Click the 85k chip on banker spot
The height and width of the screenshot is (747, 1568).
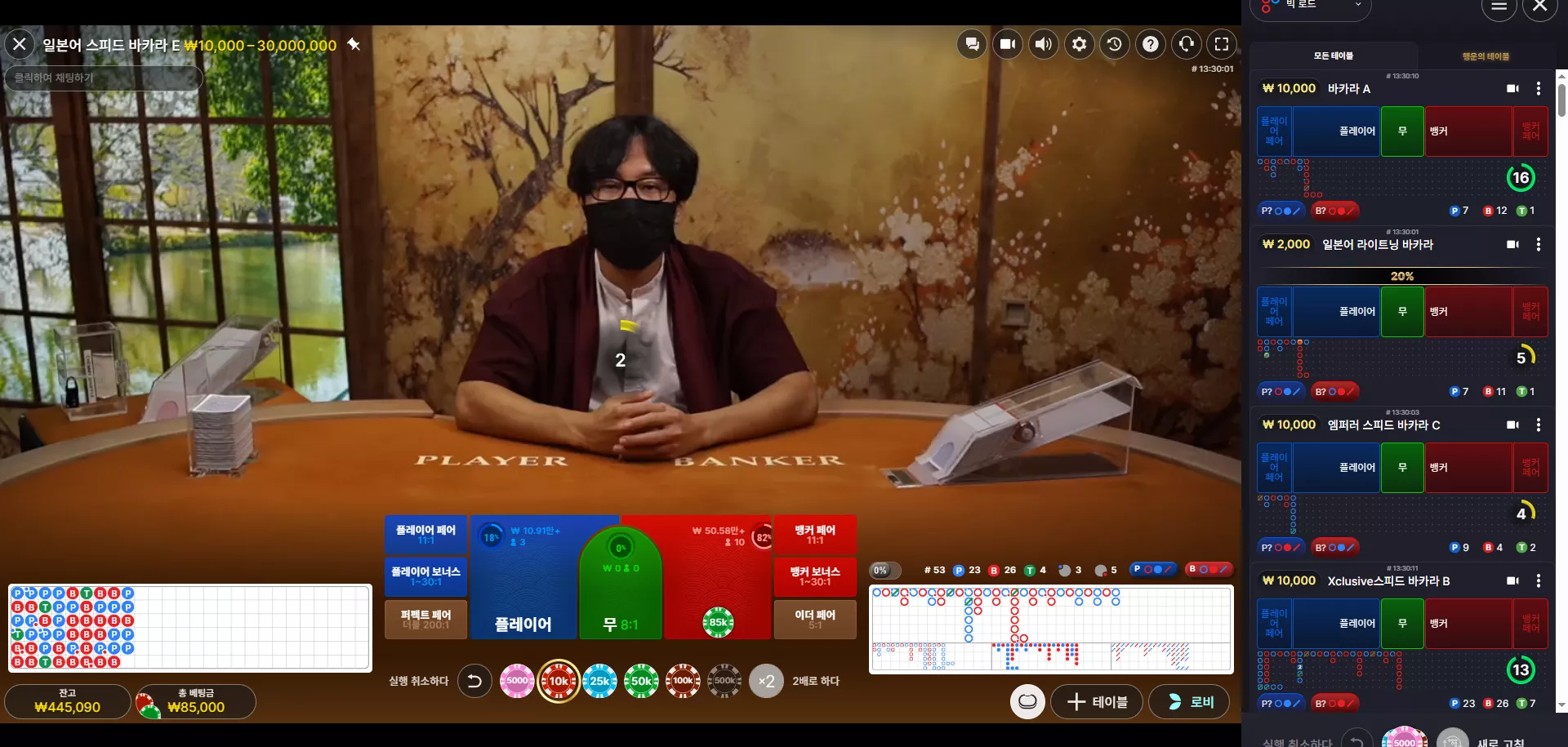718,622
